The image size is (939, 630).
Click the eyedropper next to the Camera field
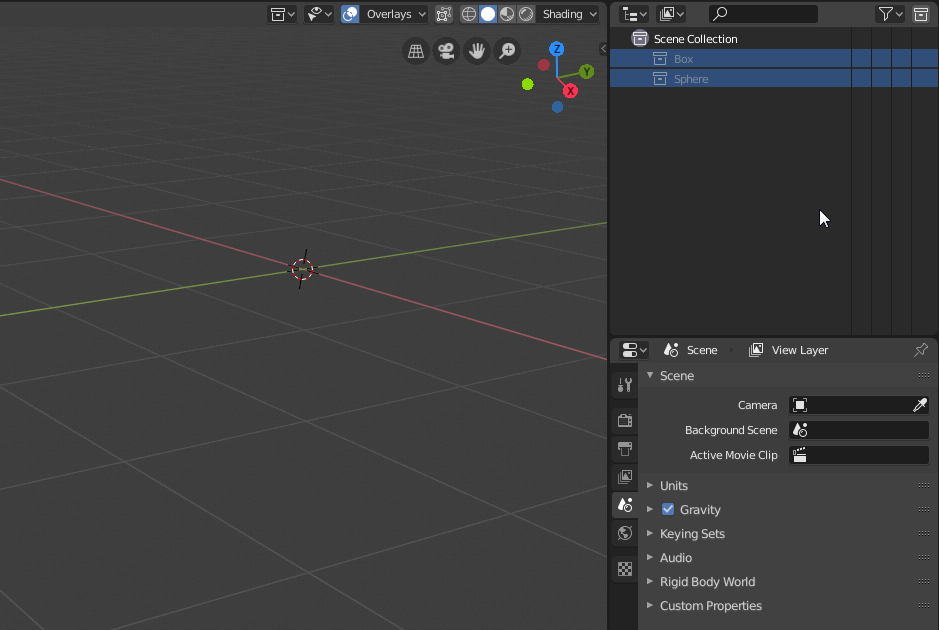[x=920, y=405]
